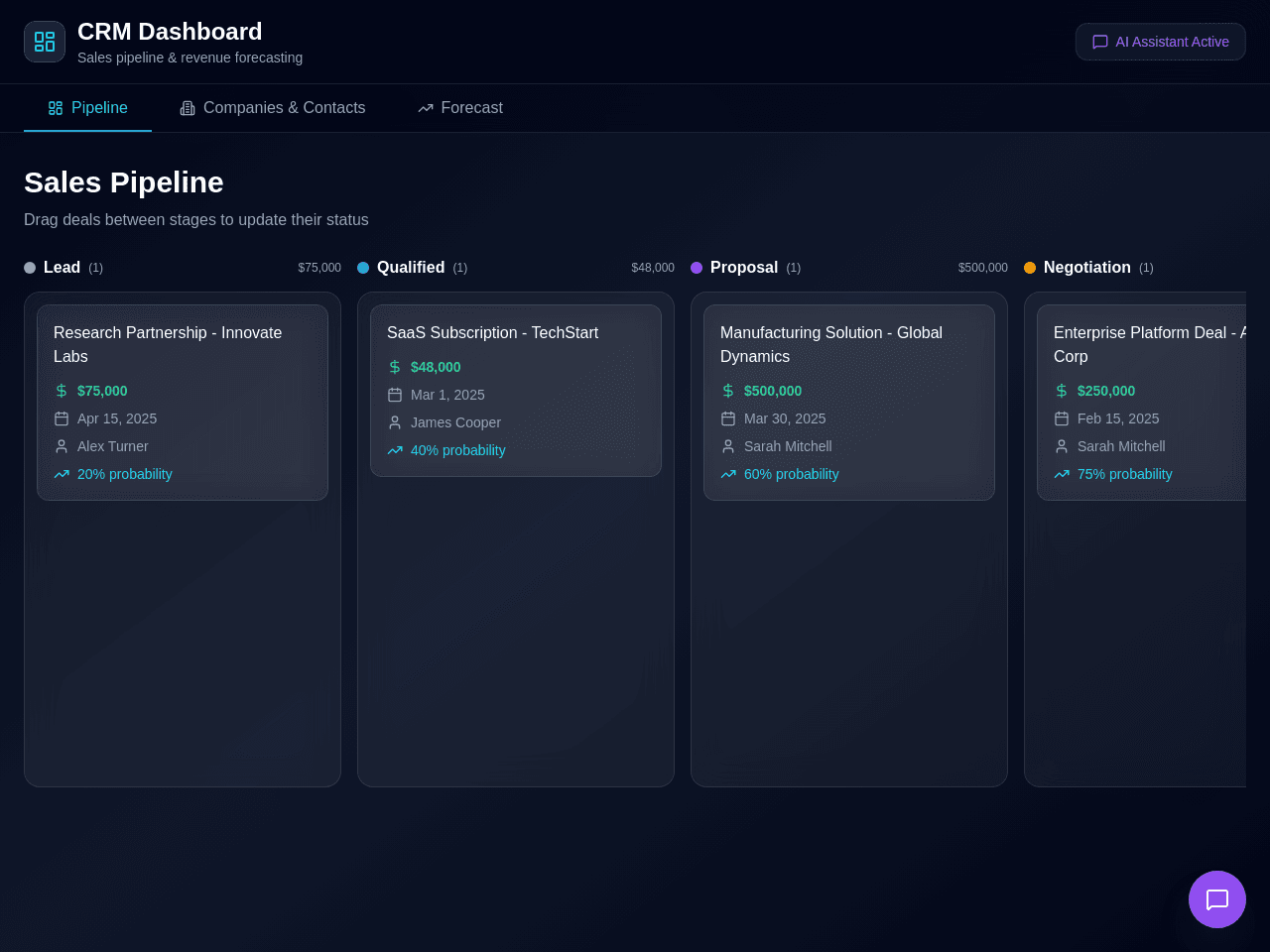This screenshot has width=1270, height=952.
Task: Click the Qualified column heading
Action: pos(411,268)
